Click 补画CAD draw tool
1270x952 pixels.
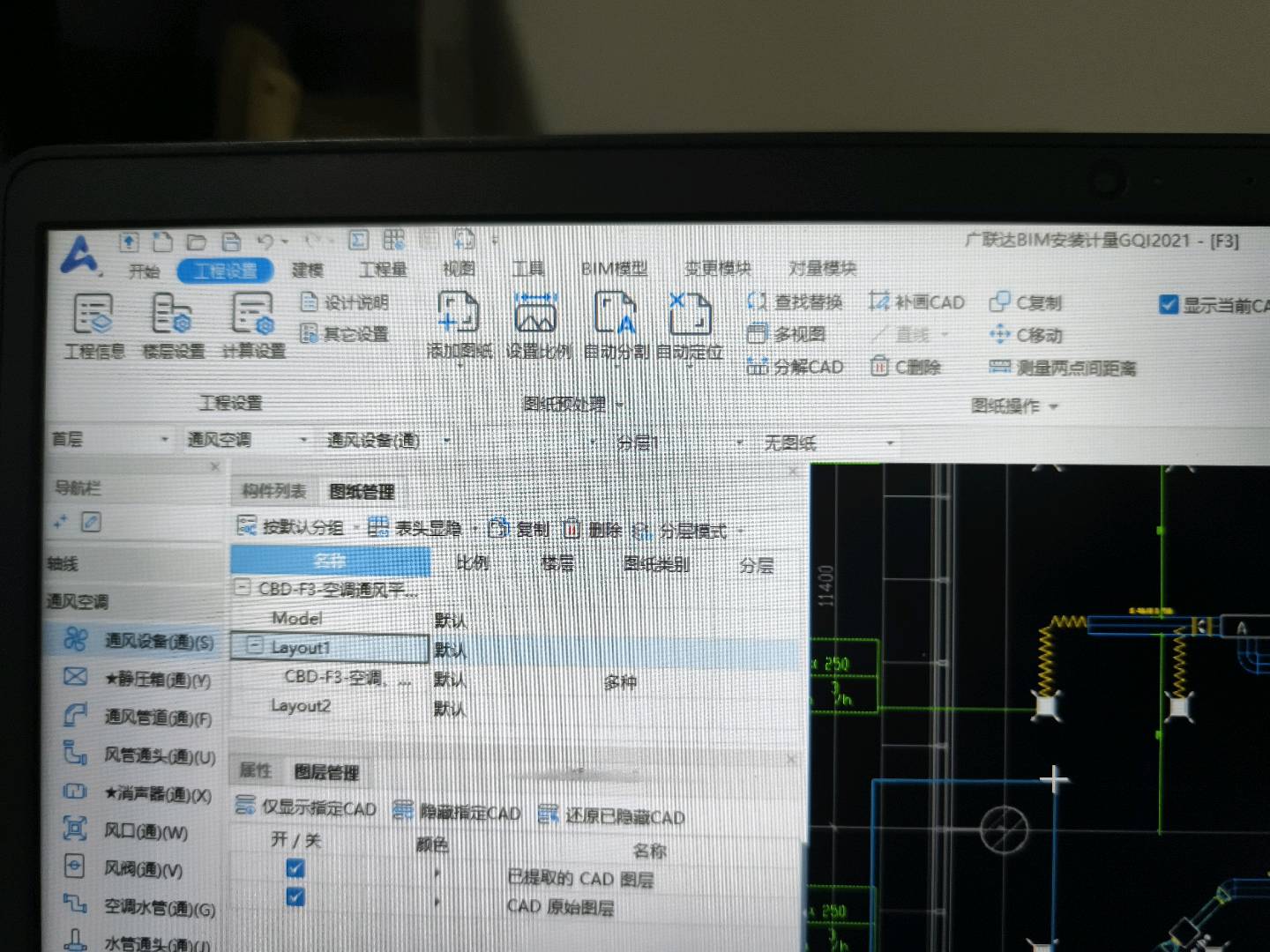916,302
